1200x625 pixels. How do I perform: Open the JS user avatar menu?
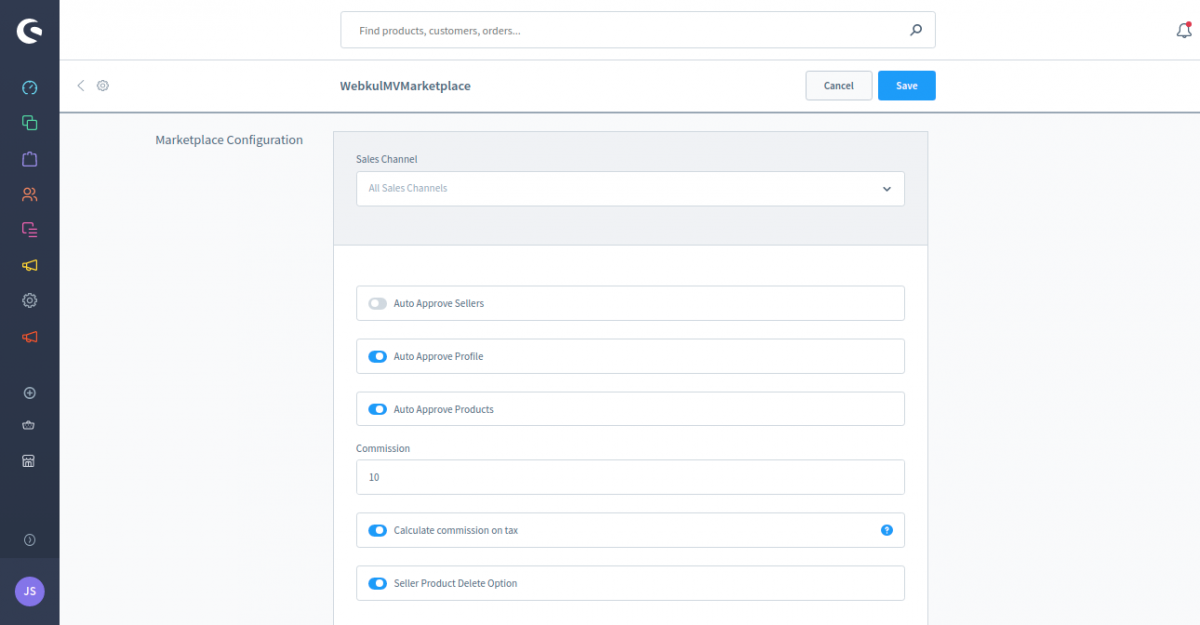pos(29,591)
